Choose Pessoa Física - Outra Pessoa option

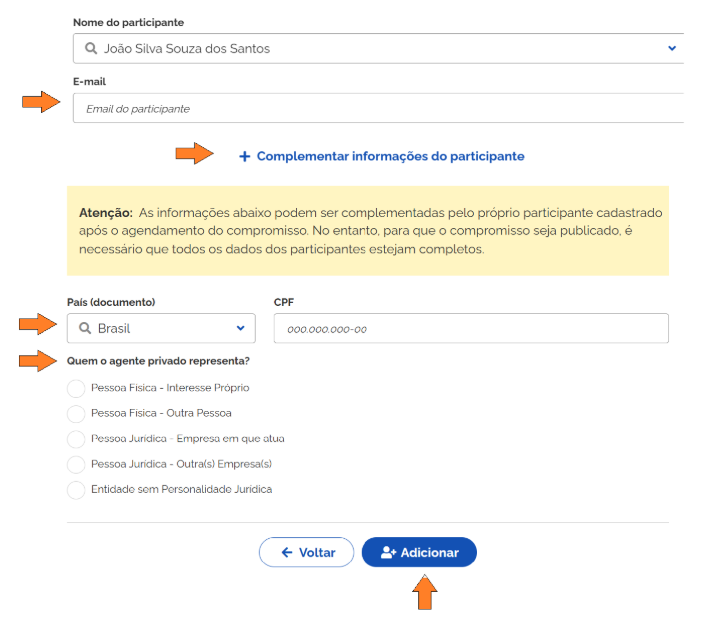[x=76, y=413]
